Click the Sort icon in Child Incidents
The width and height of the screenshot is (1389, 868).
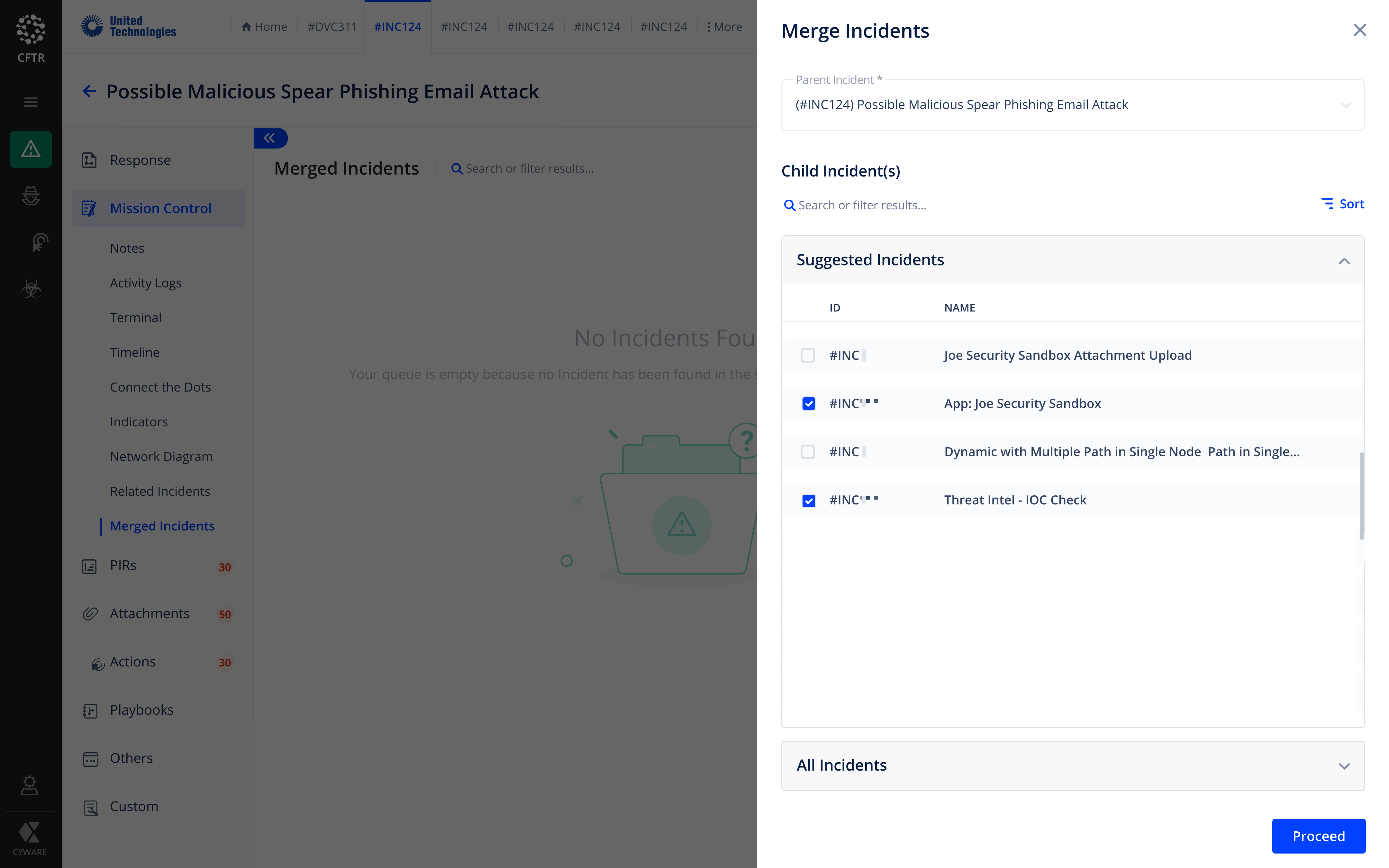[1327, 204]
